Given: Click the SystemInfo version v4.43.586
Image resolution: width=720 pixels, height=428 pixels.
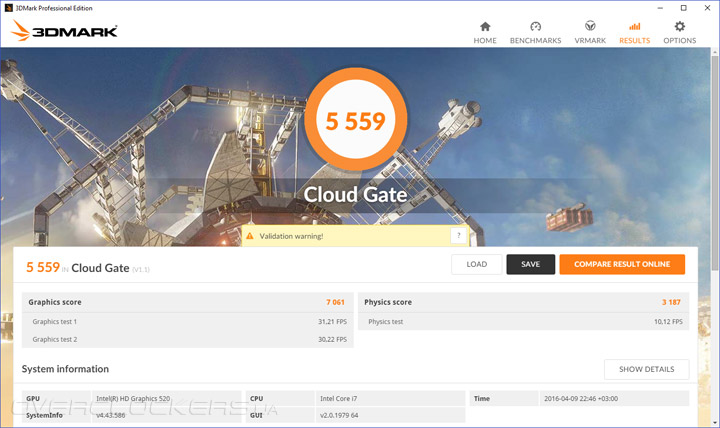Looking at the screenshot, I should [111, 415].
